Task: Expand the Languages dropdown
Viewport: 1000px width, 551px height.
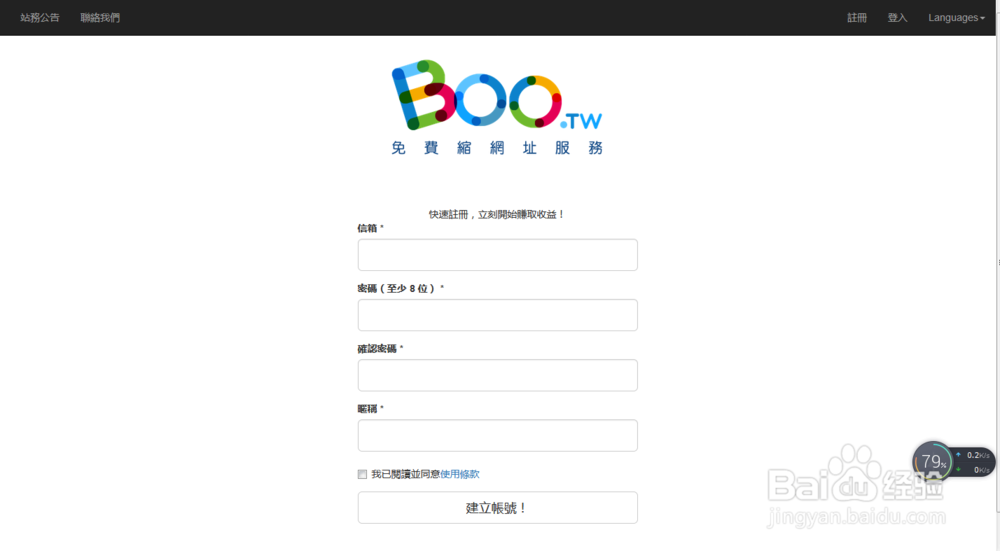Action: [x=956, y=18]
